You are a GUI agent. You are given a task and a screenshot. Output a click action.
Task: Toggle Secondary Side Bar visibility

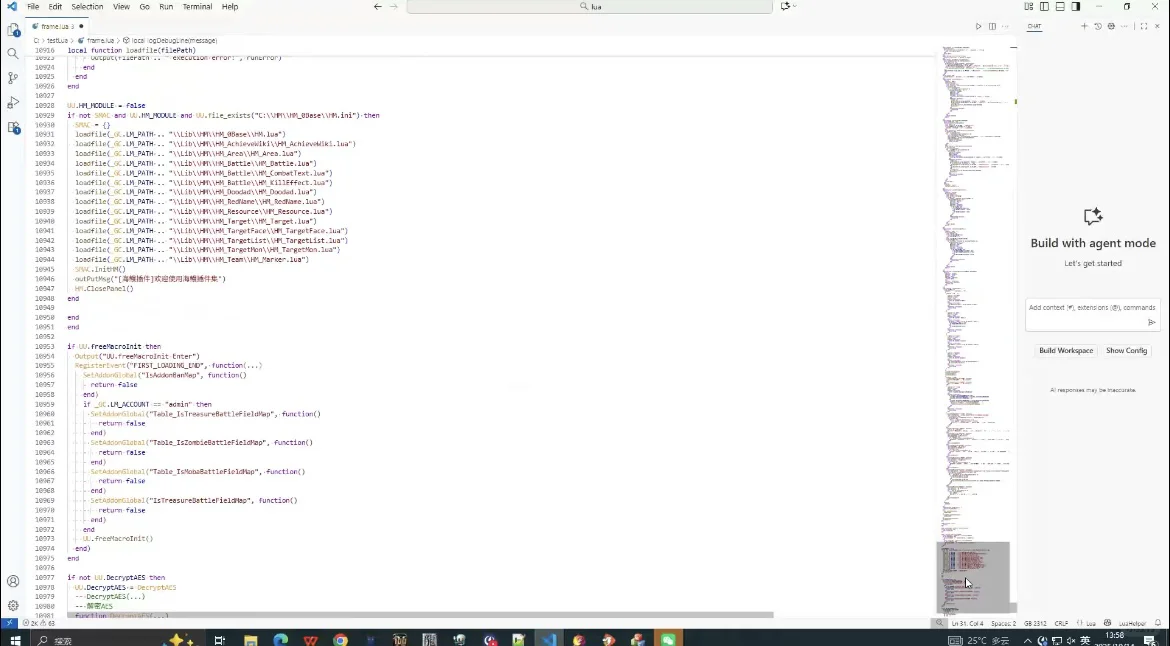[1076, 7]
